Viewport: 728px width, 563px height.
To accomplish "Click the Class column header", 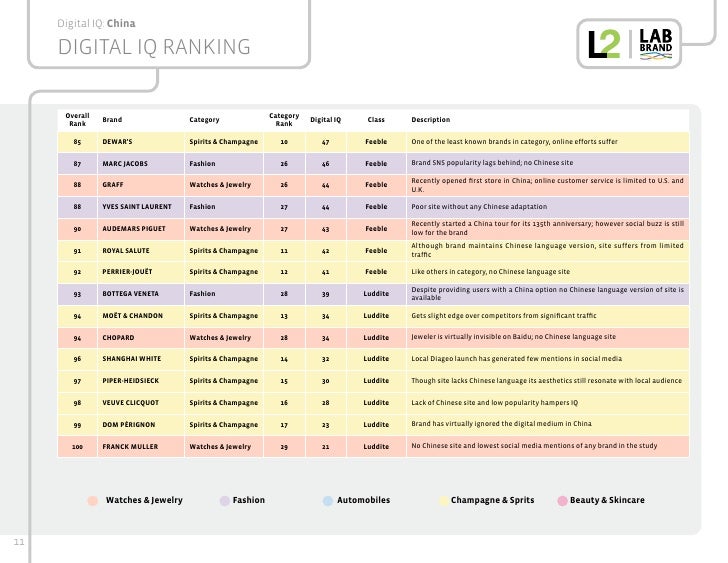I will [376, 120].
